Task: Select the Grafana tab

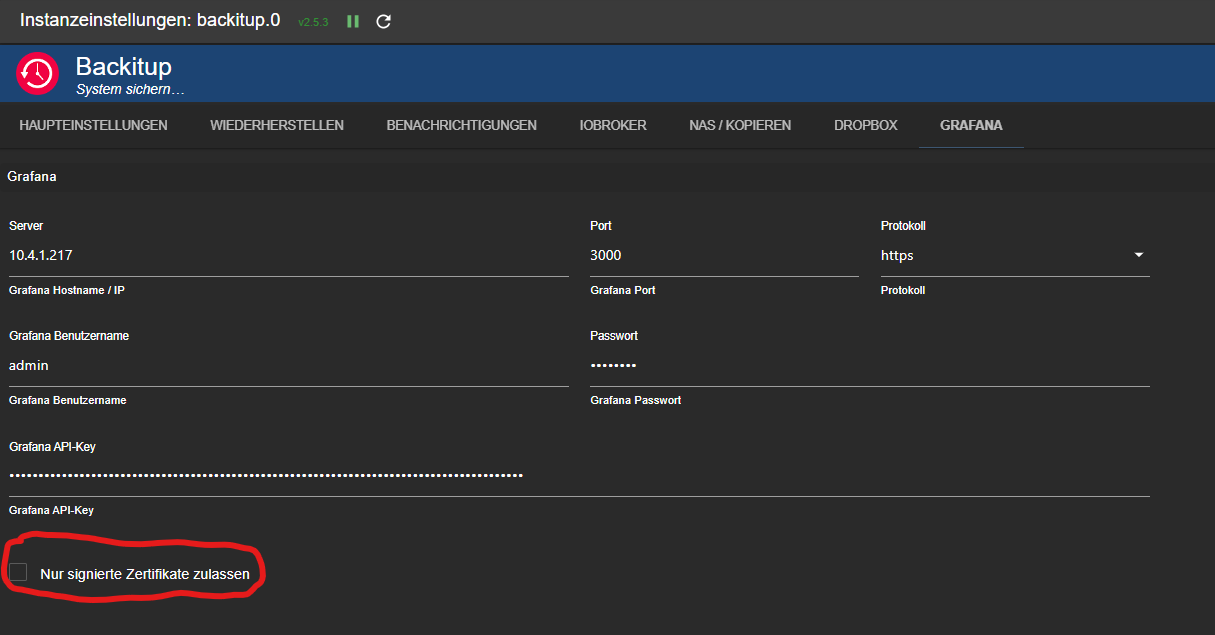Action: coord(971,126)
